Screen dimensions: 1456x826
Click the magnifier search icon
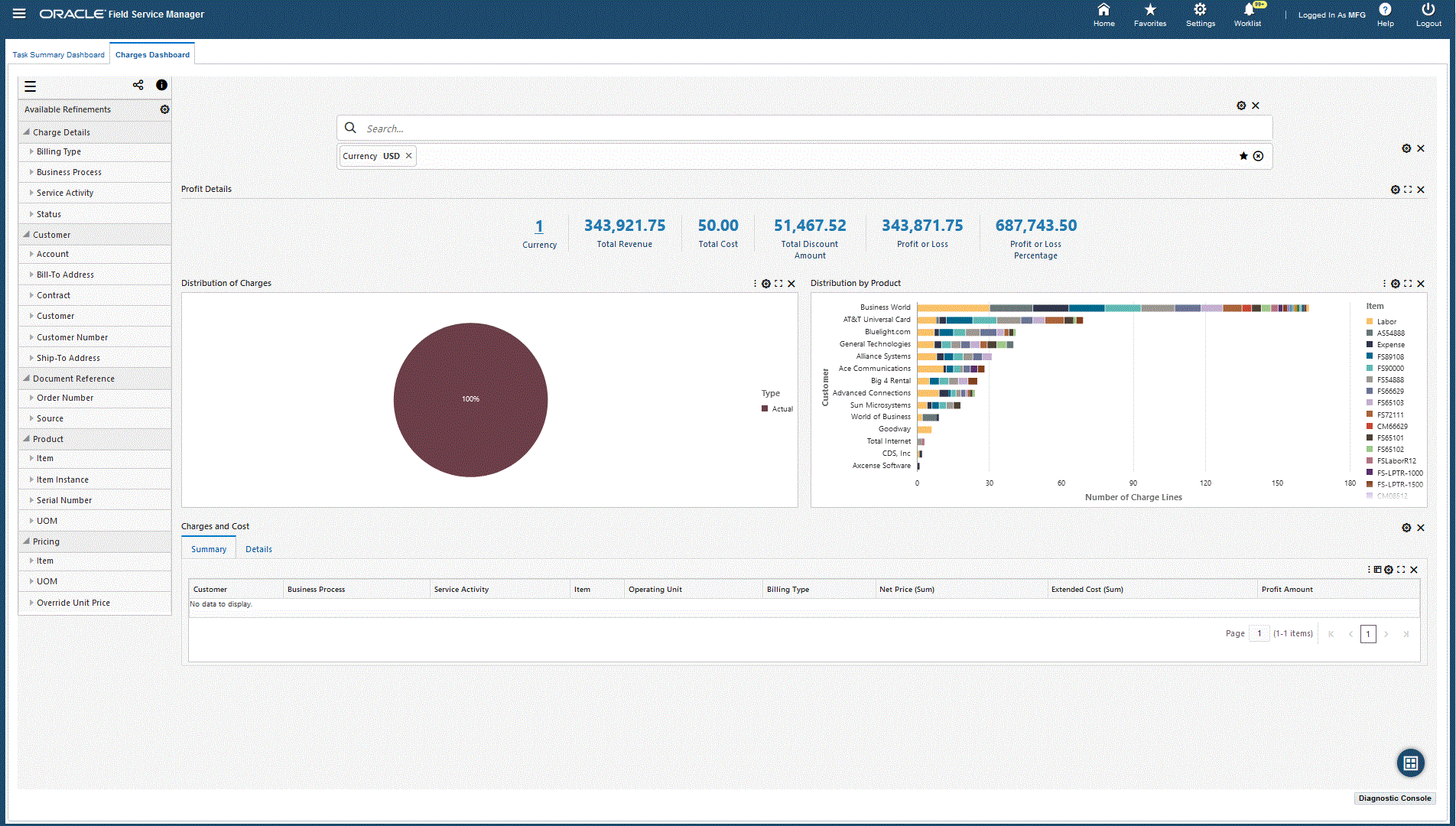tap(350, 128)
